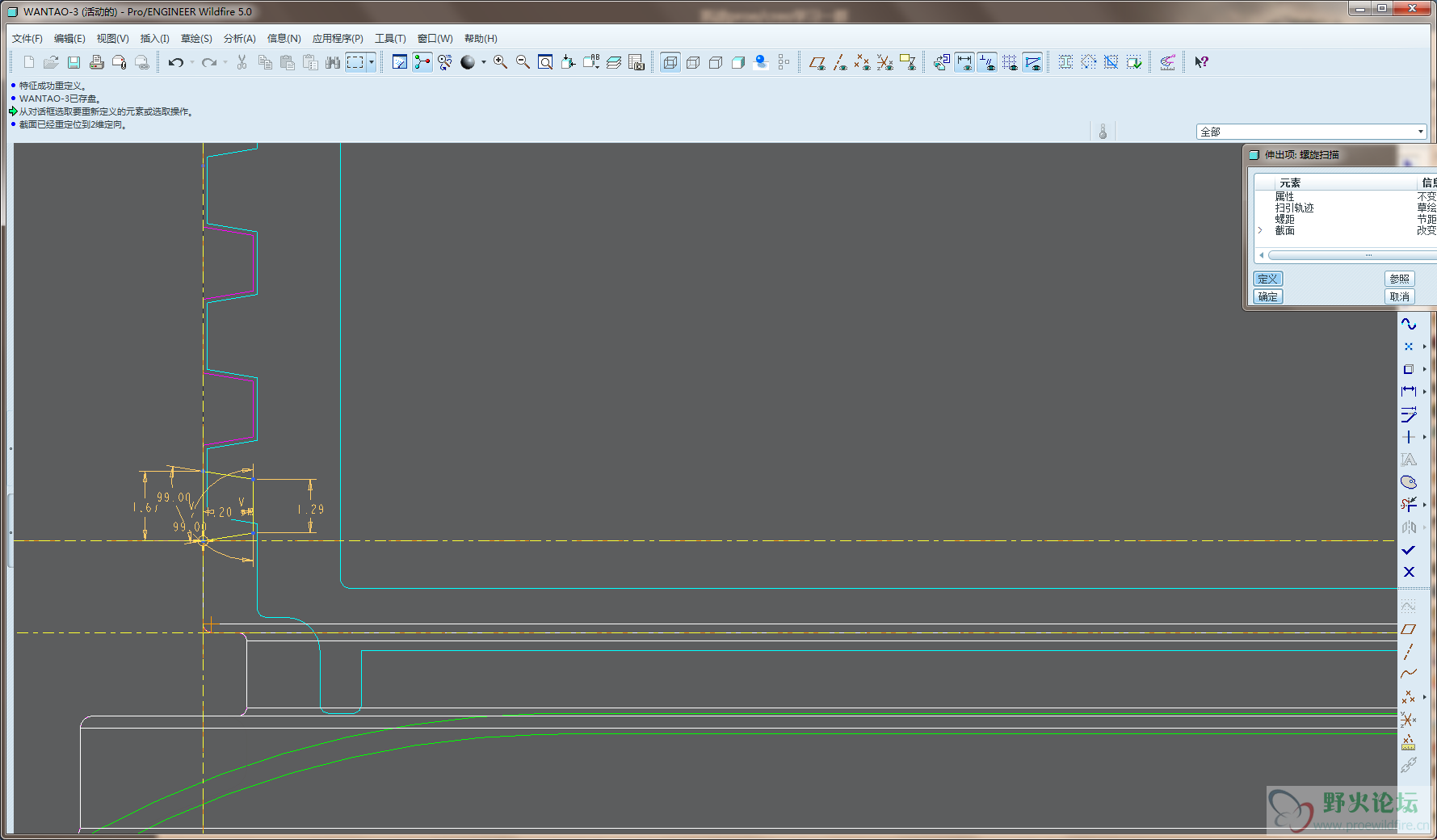The width and height of the screenshot is (1437, 840).
Task: Open the 窗口(W) menu
Action: point(435,39)
